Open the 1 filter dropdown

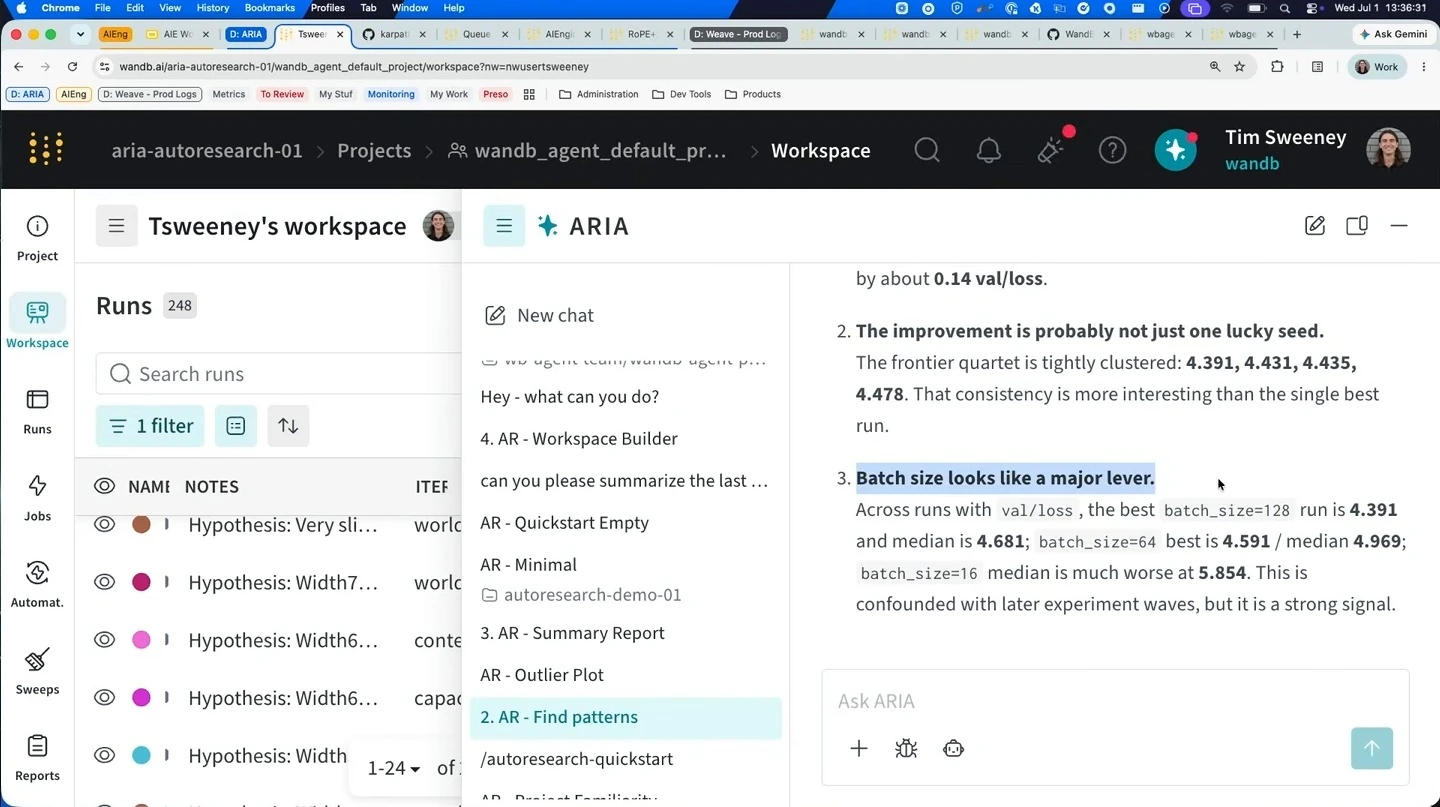click(151, 426)
